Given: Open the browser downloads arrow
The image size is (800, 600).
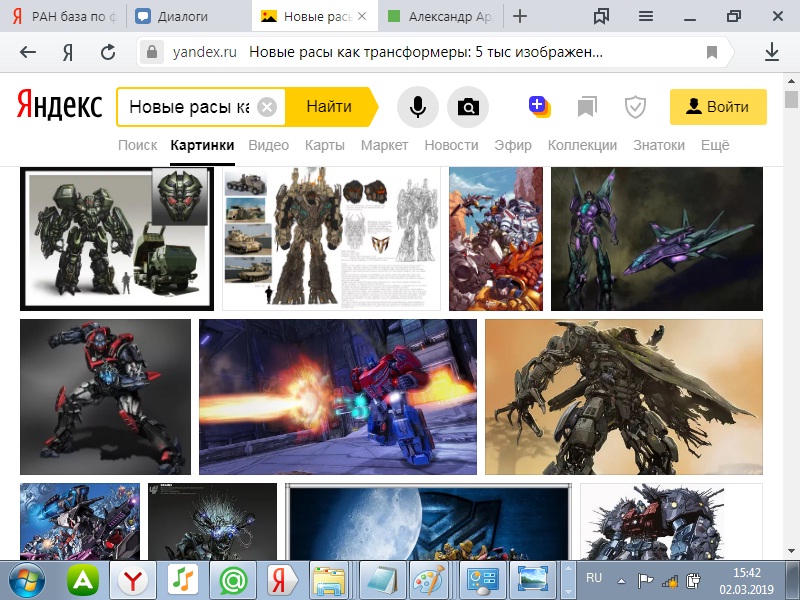Looking at the screenshot, I should pyautogui.click(x=772, y=52).
